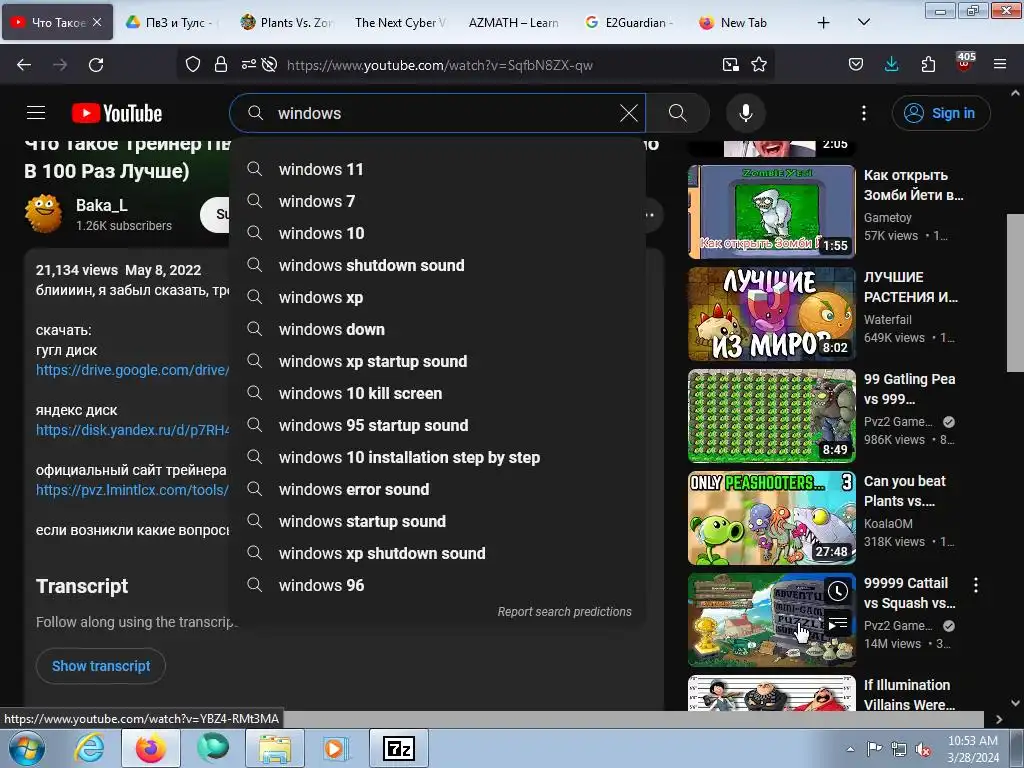
Task: Open the list all tabs dropdown arrow
Action: [863, 22]
